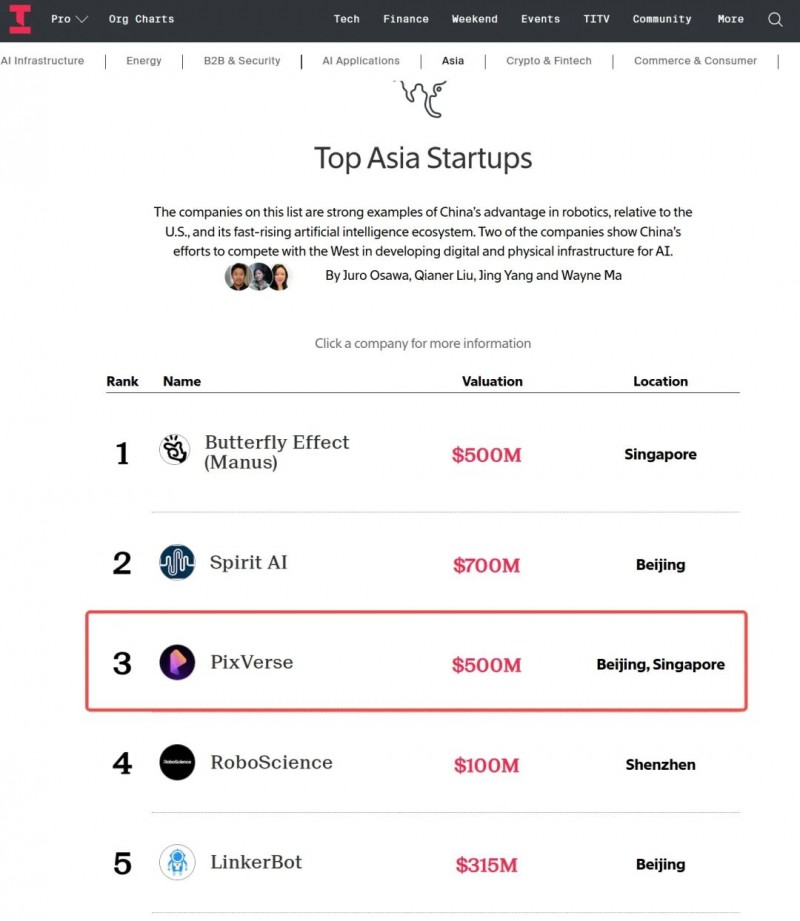The image size is (800, 921).
Task: Open the Butterfly Effect (Manus) company name
Action: 276,452
